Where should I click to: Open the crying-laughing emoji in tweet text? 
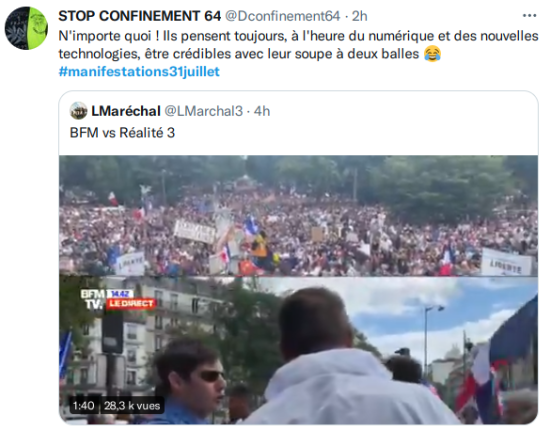(x=432, y=54)
